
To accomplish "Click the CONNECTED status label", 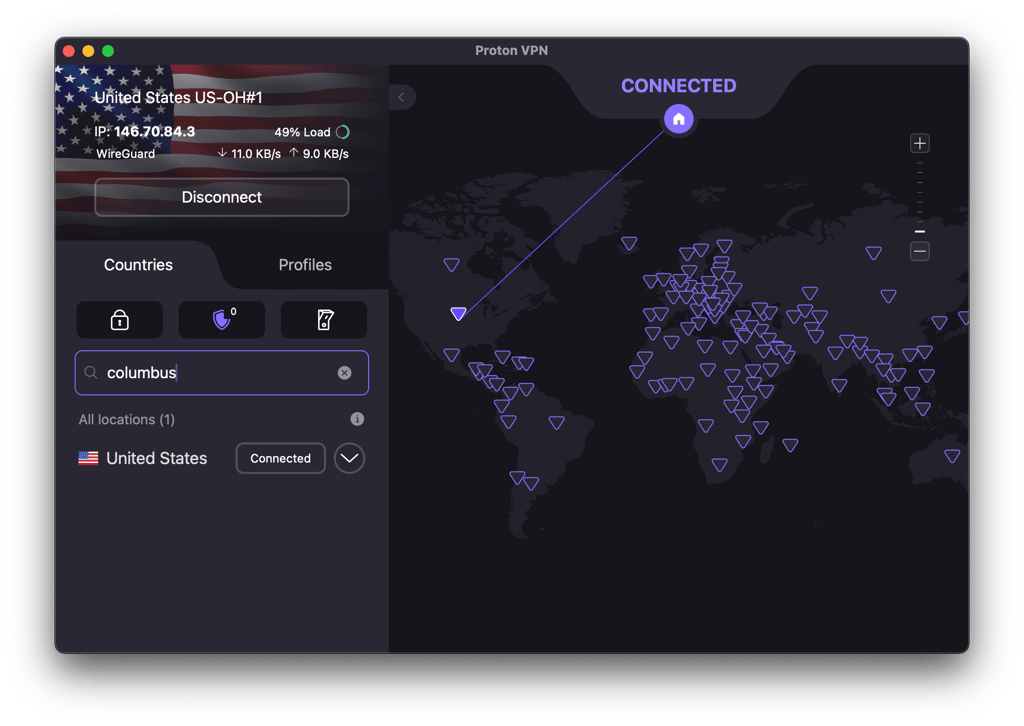I will [679, 86].
